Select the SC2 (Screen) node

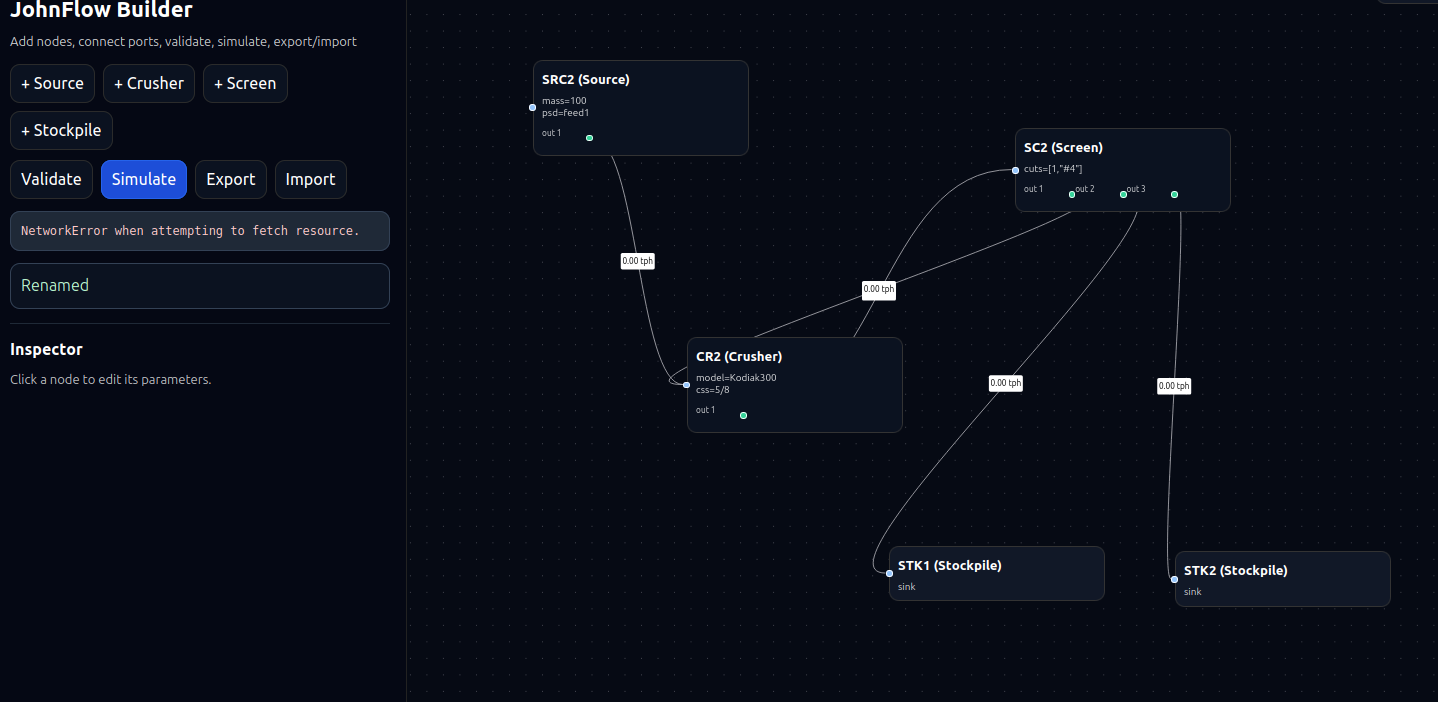point(1122,148)
